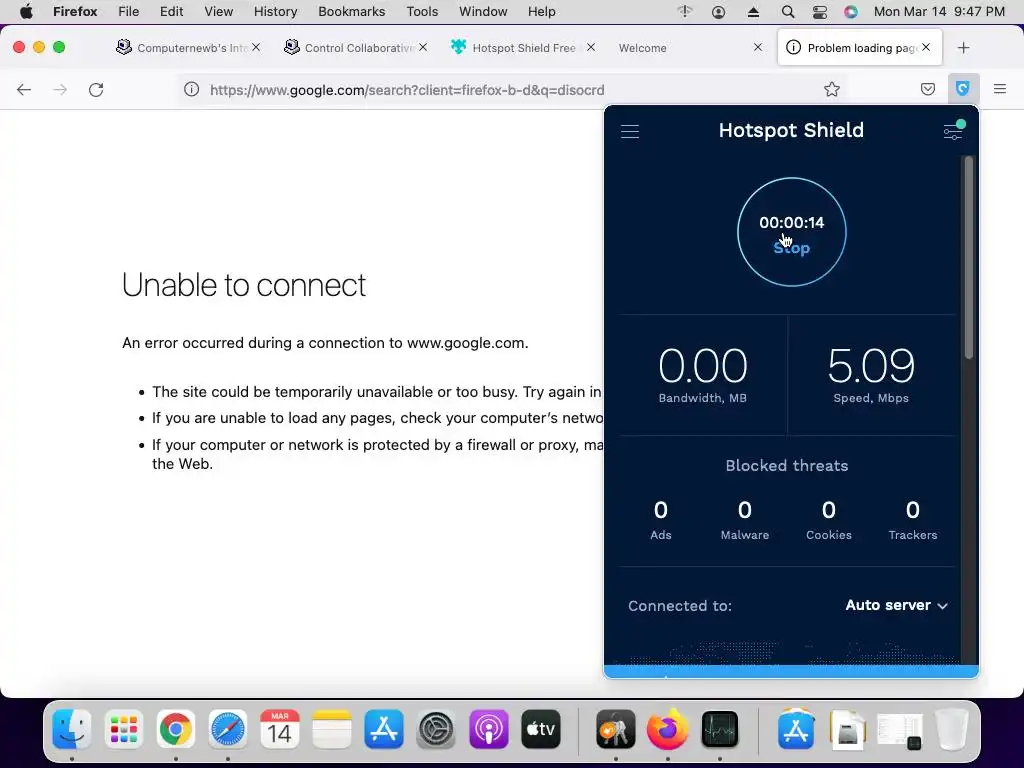This screenshot has width=1024, height=768.
Task: Launch Safari from the Dock
Action: (228, 729)
